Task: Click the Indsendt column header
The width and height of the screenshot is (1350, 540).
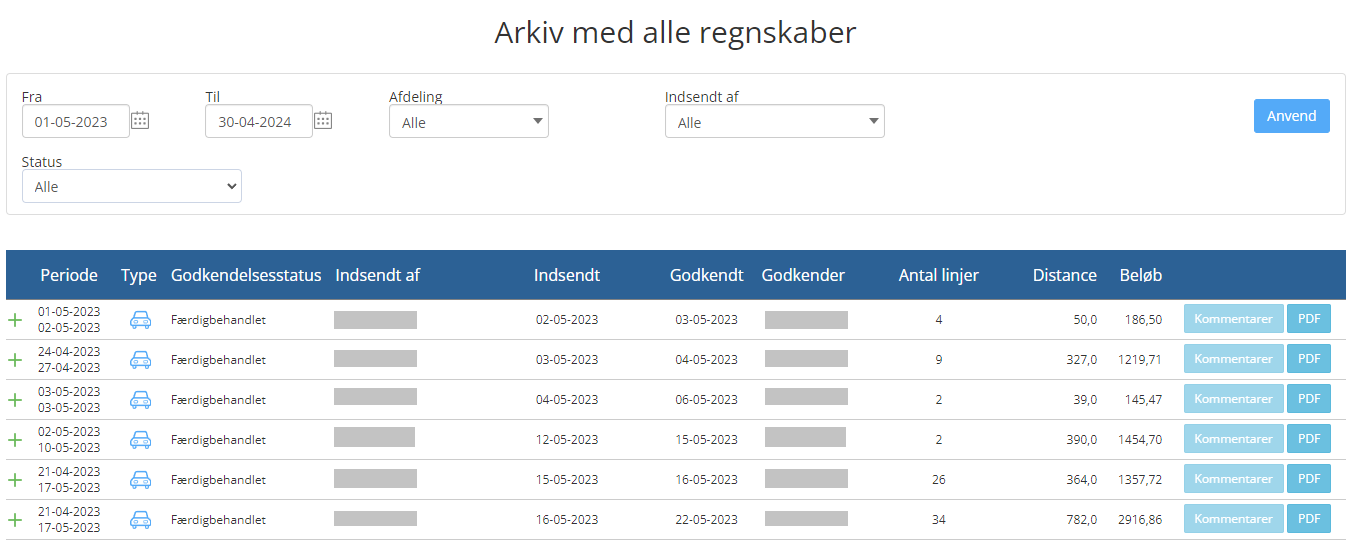Action: coord(567,275)
